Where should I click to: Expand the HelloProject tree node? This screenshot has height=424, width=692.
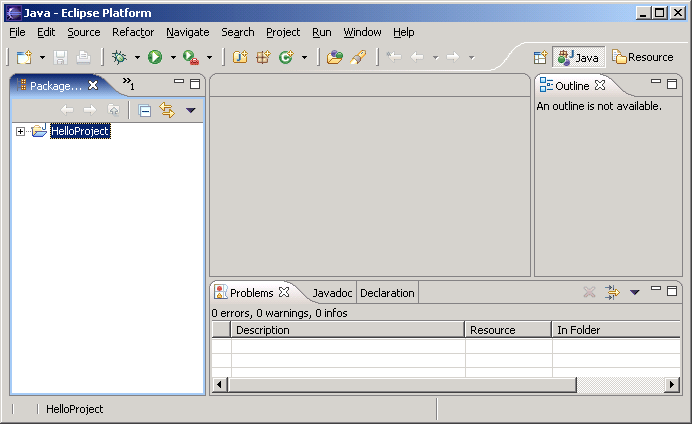pos(20,131)
